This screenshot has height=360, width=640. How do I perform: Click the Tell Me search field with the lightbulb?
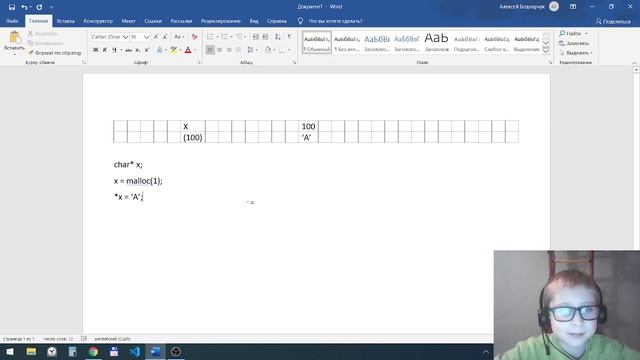[x=330, y=21]
